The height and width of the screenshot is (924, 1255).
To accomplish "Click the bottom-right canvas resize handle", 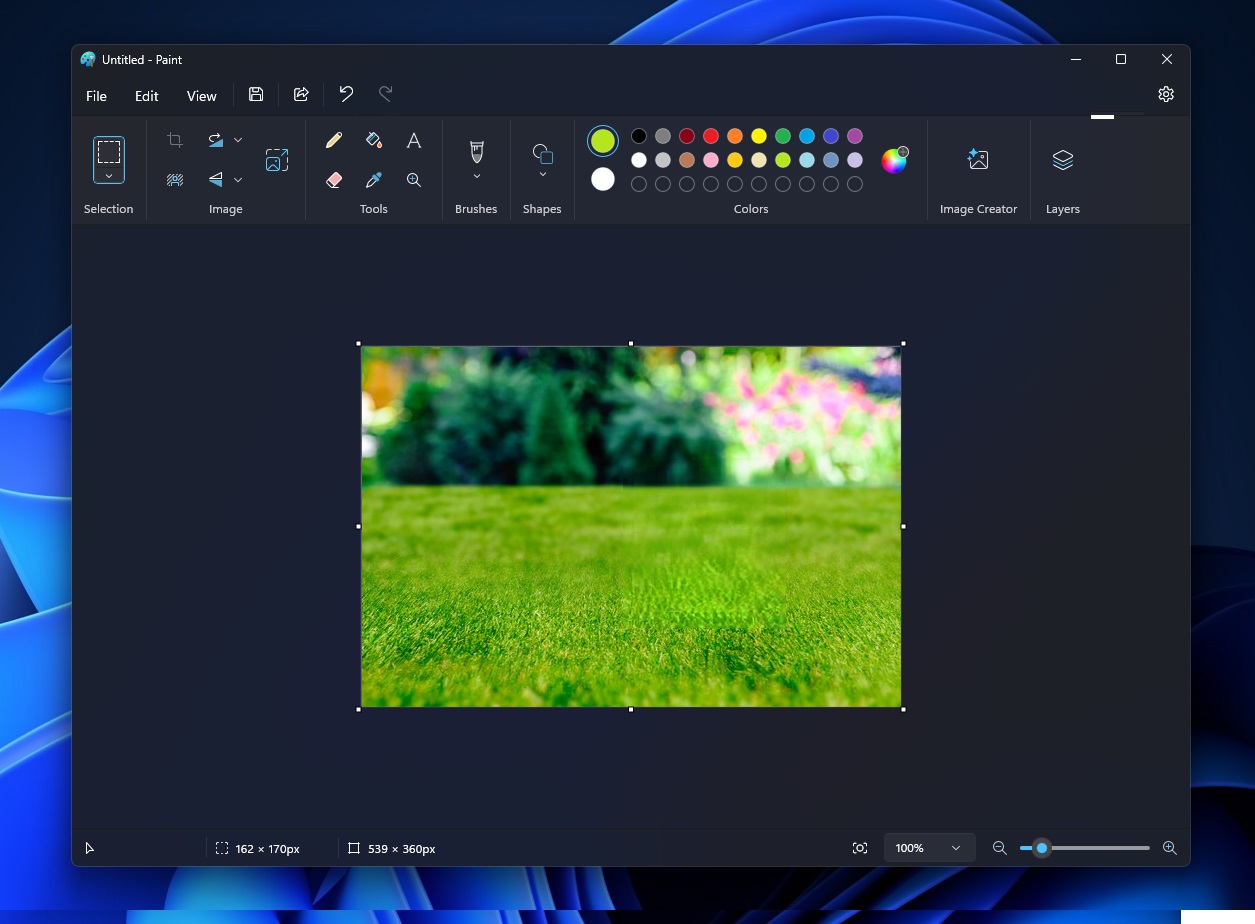I will pyautogui.click(x=903, y=709).
